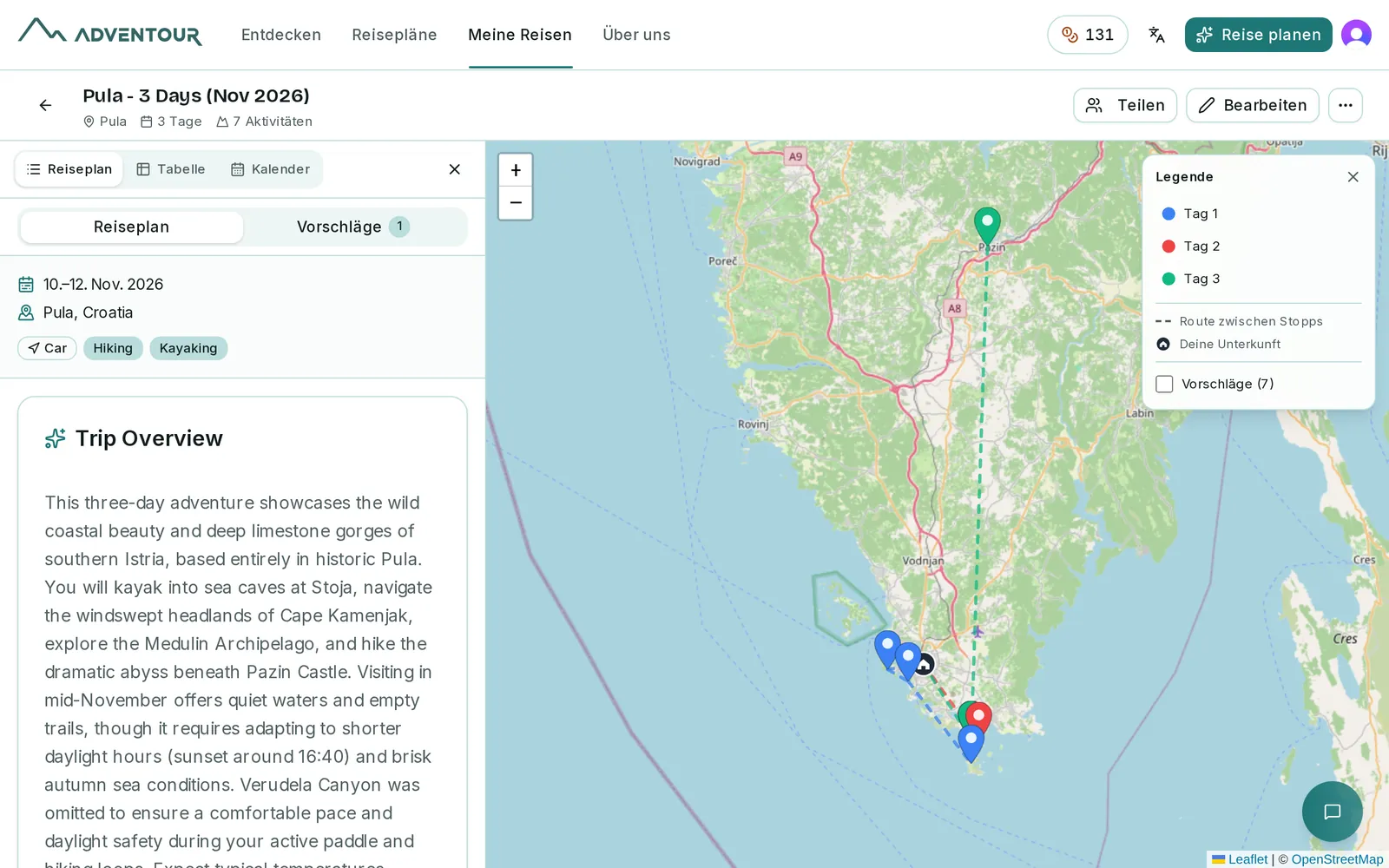Viewport: 1389px width, 868px height.
Task: Close the Legende panel
Action: [x=1353, y=177]
